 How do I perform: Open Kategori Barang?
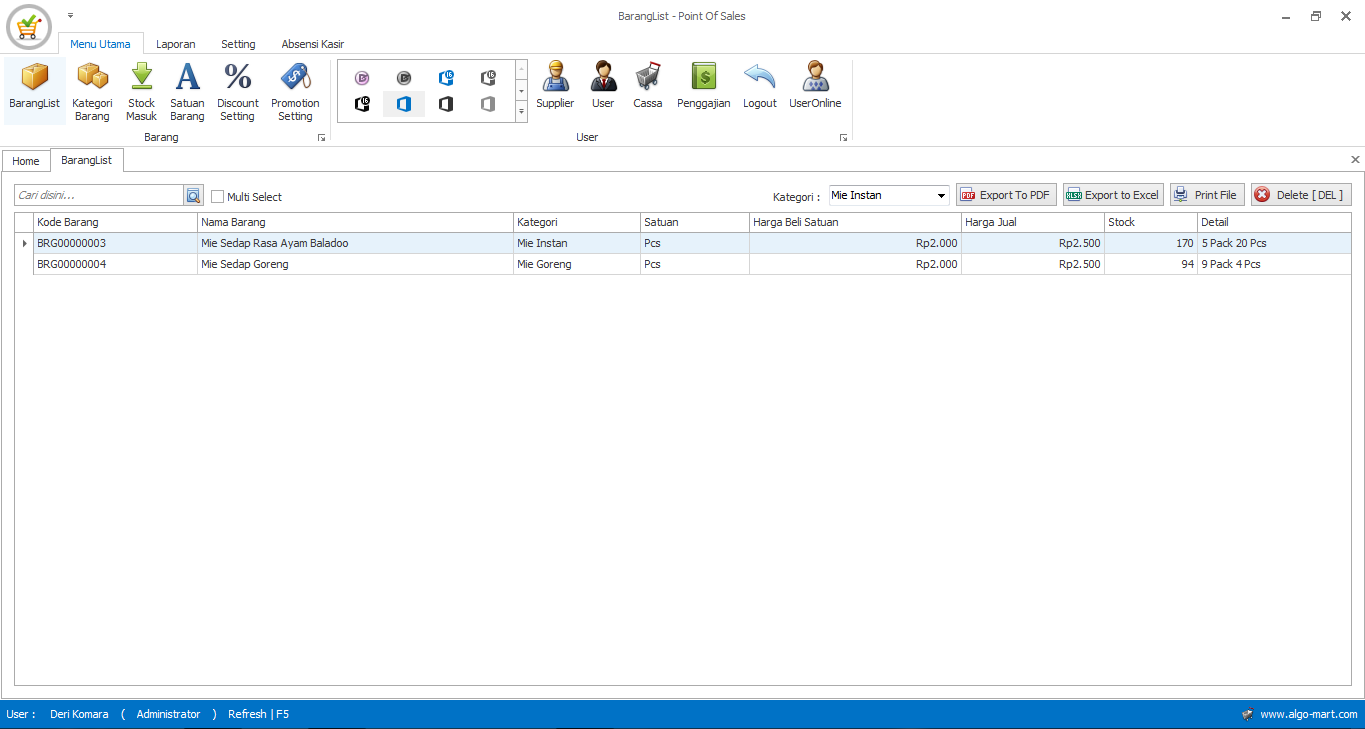coord(92,90)
